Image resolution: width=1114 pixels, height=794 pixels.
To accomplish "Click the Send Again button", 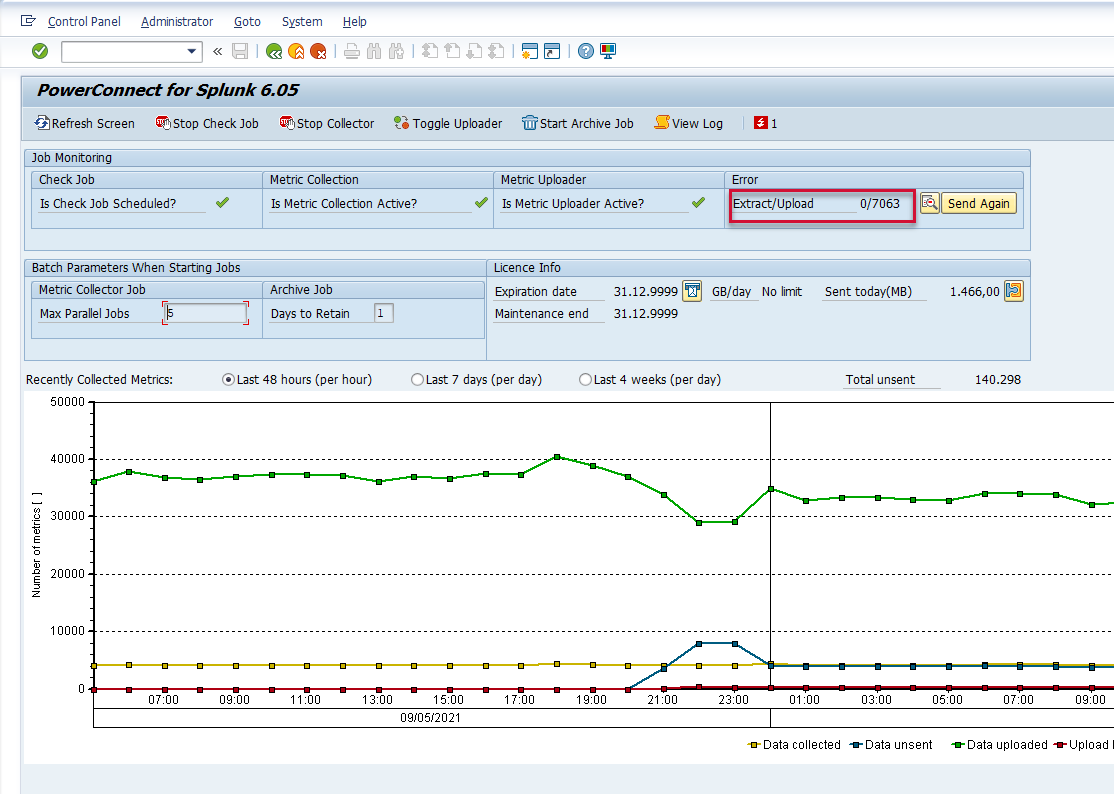I will [978, 203].
